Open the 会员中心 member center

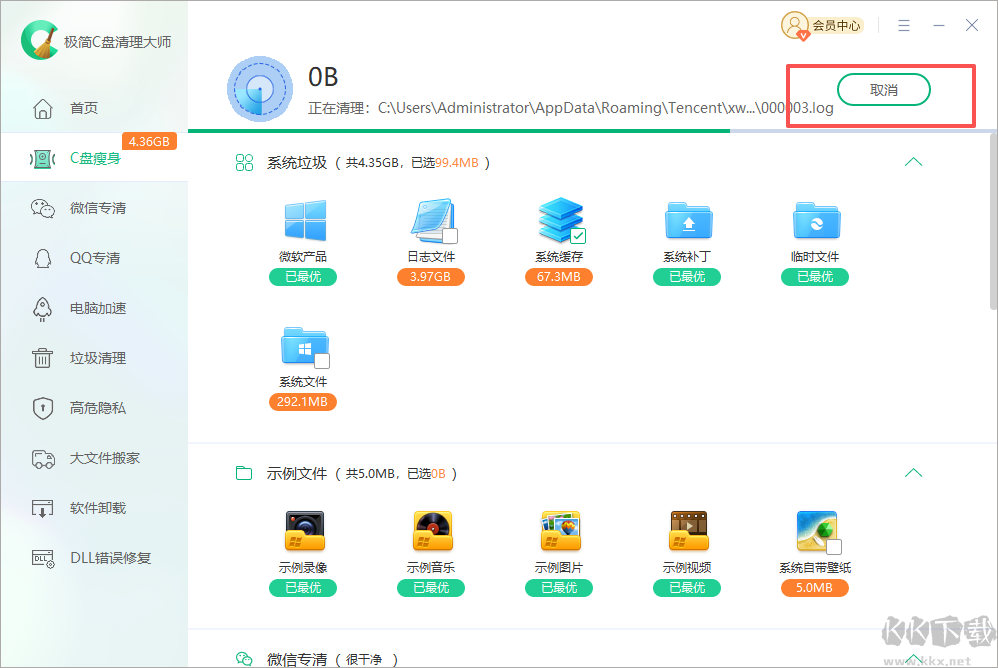click(821, 26)
